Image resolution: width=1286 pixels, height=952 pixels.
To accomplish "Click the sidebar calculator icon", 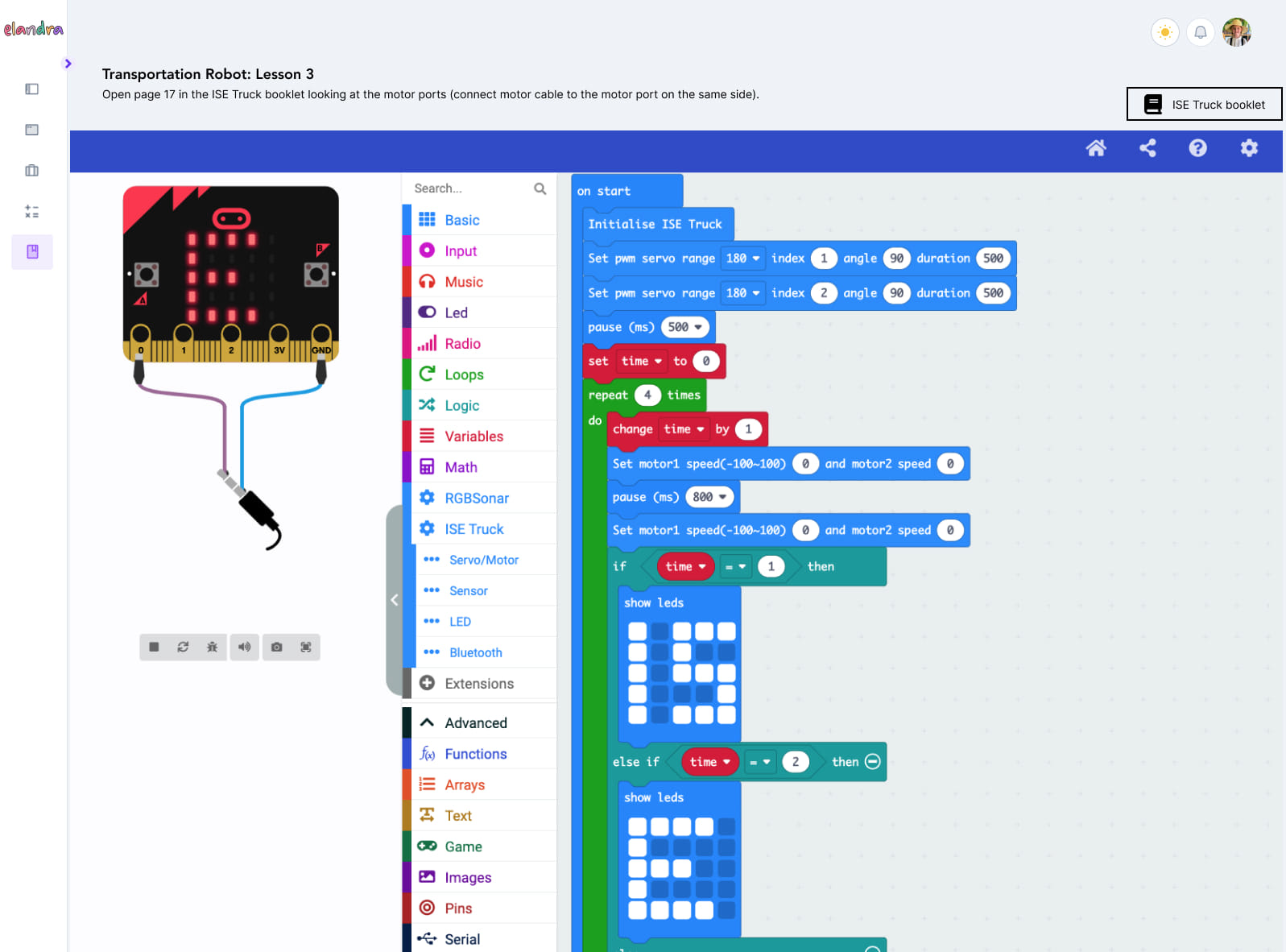I will 32,212.
